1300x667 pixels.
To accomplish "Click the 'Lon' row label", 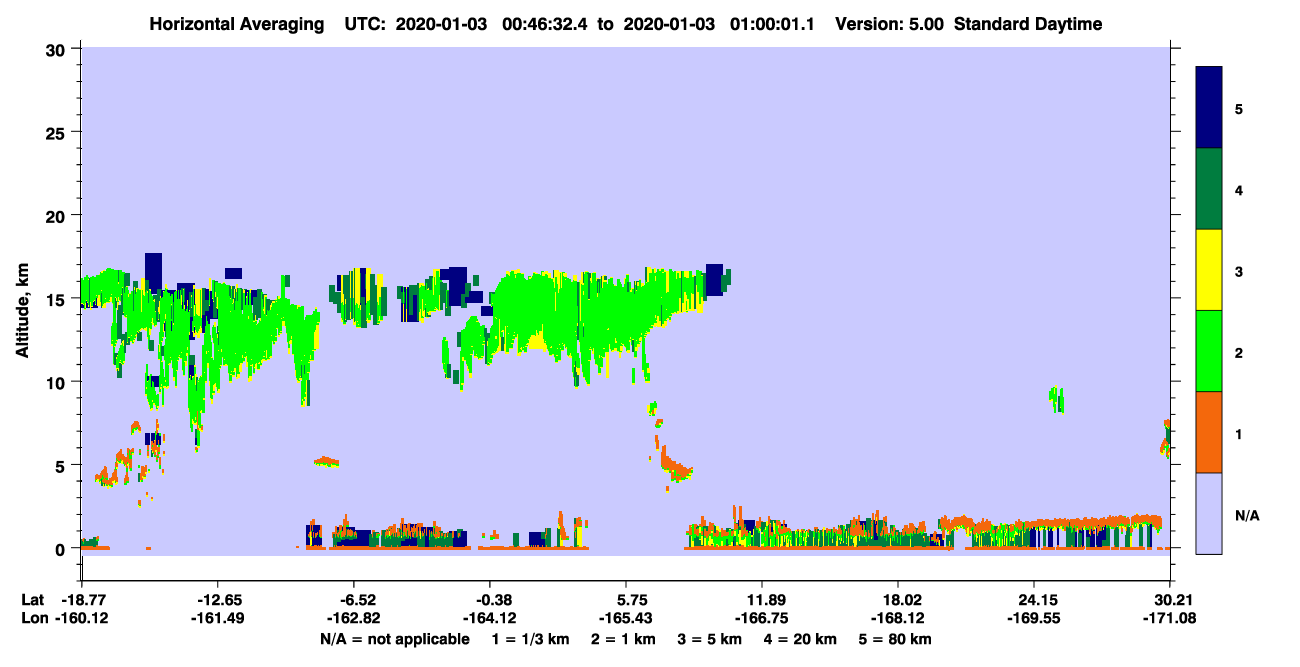I will [34, 618].
